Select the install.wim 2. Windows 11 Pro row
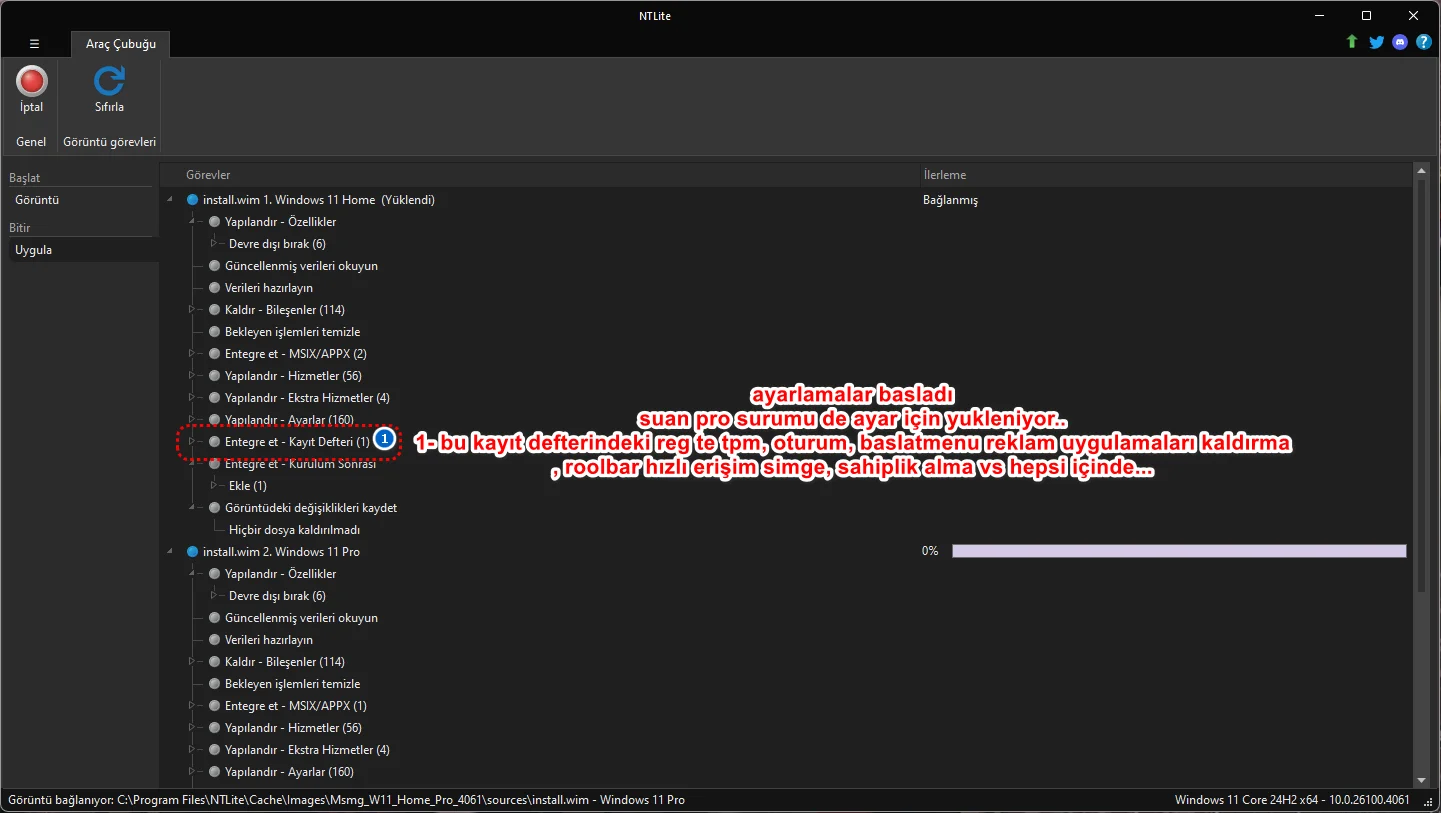Image resolution: width=1441 pixels, height=813 pixels. click(281, 552)
